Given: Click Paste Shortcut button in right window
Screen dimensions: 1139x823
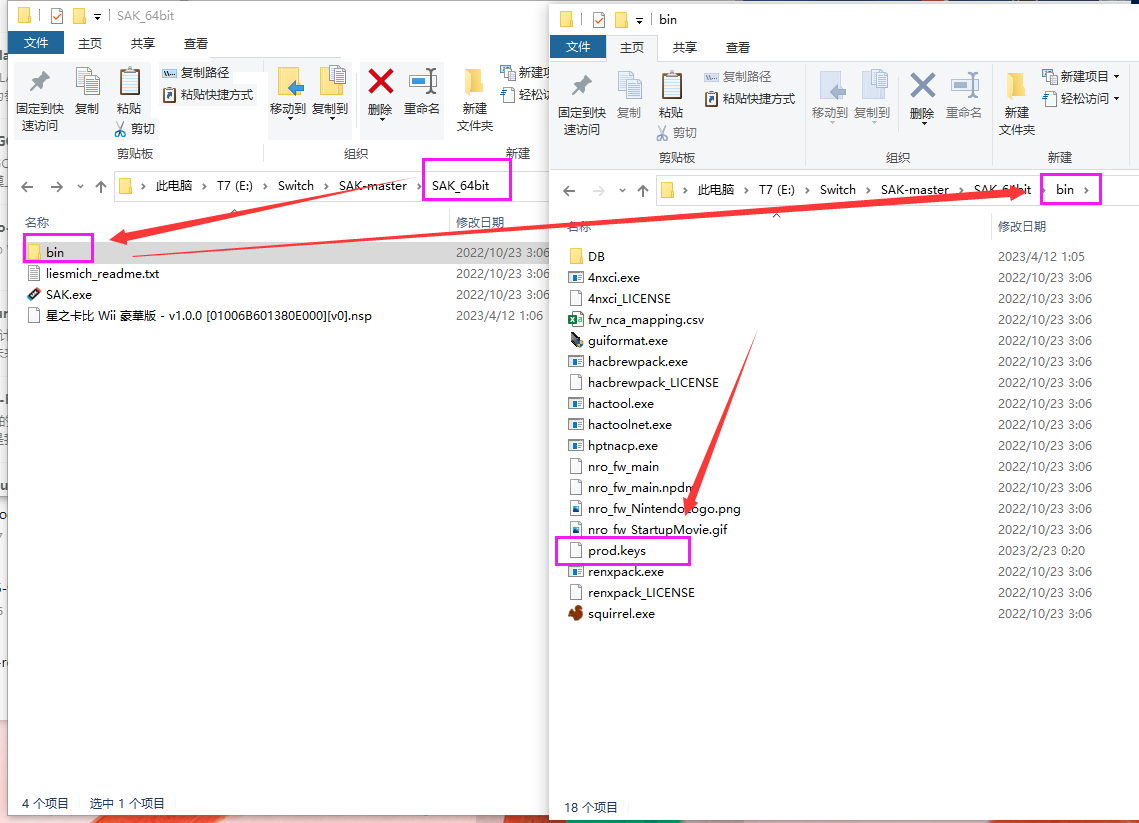Looking at the screenshot, I should pos(750,98).
